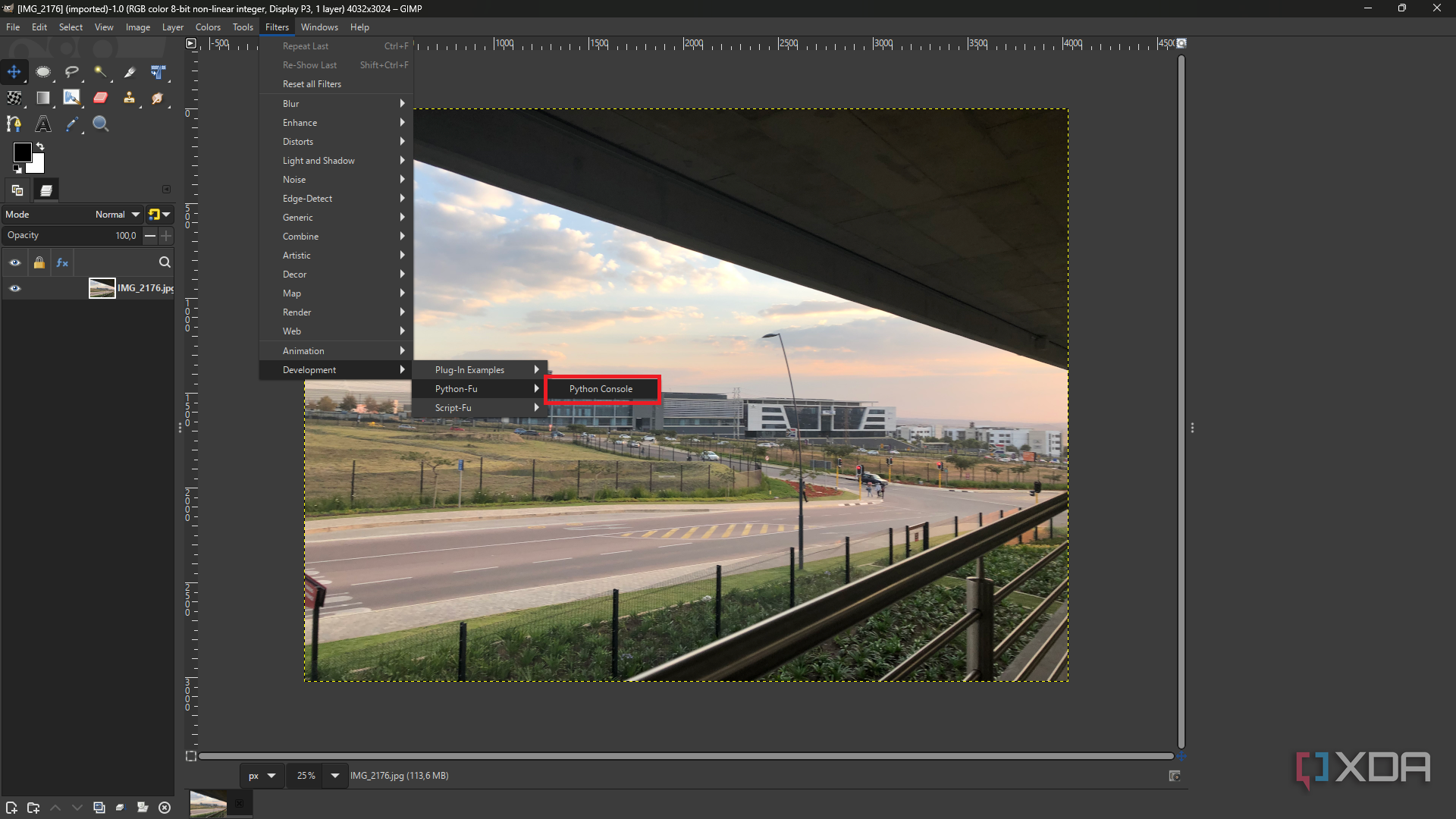Open the Blur filters submenu
Image resolution: width=1456 pixels, height=819 pixels.
(336, 104)
